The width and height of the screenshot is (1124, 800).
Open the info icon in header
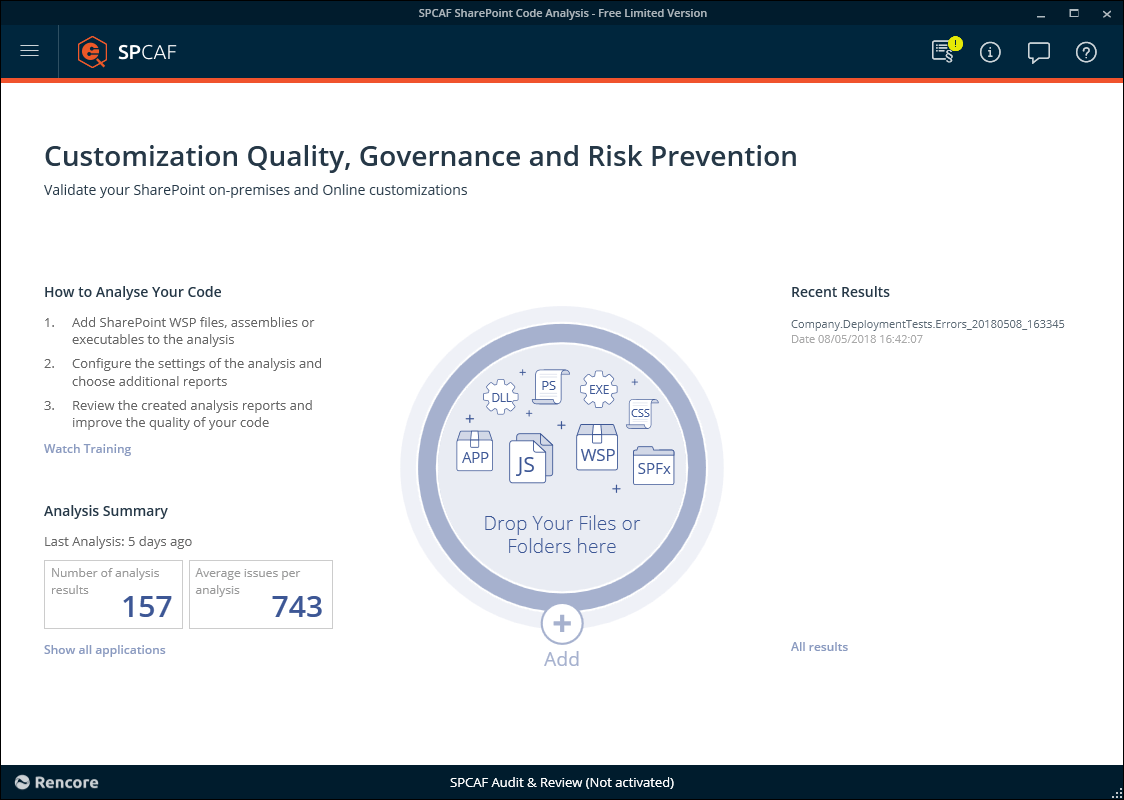[990, 52]
